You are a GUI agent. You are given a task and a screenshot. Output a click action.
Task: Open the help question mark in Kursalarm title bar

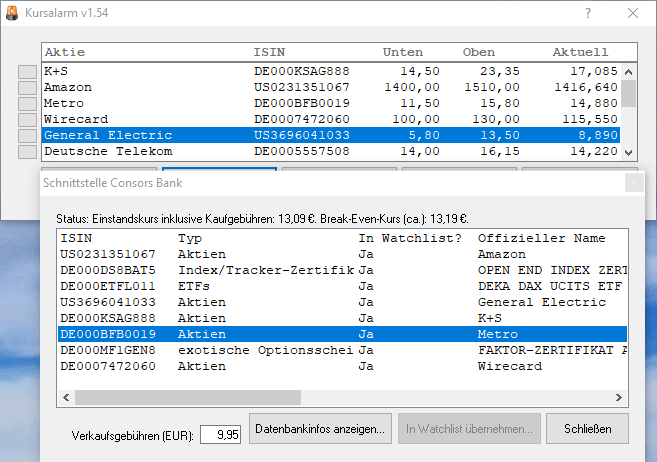click(588, 13)
